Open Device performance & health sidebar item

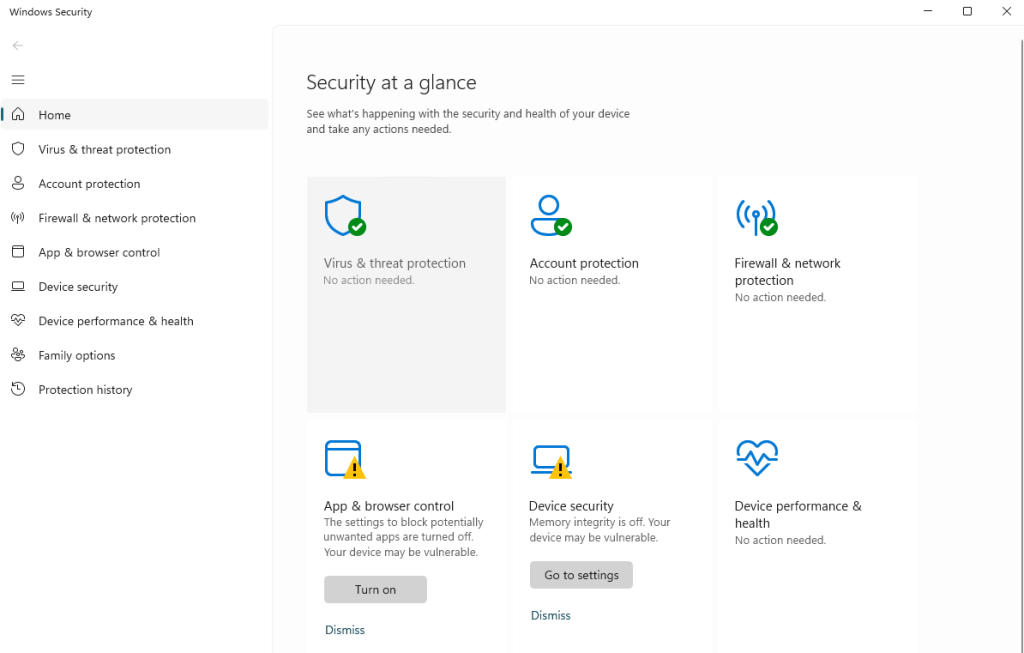[135, 321]
